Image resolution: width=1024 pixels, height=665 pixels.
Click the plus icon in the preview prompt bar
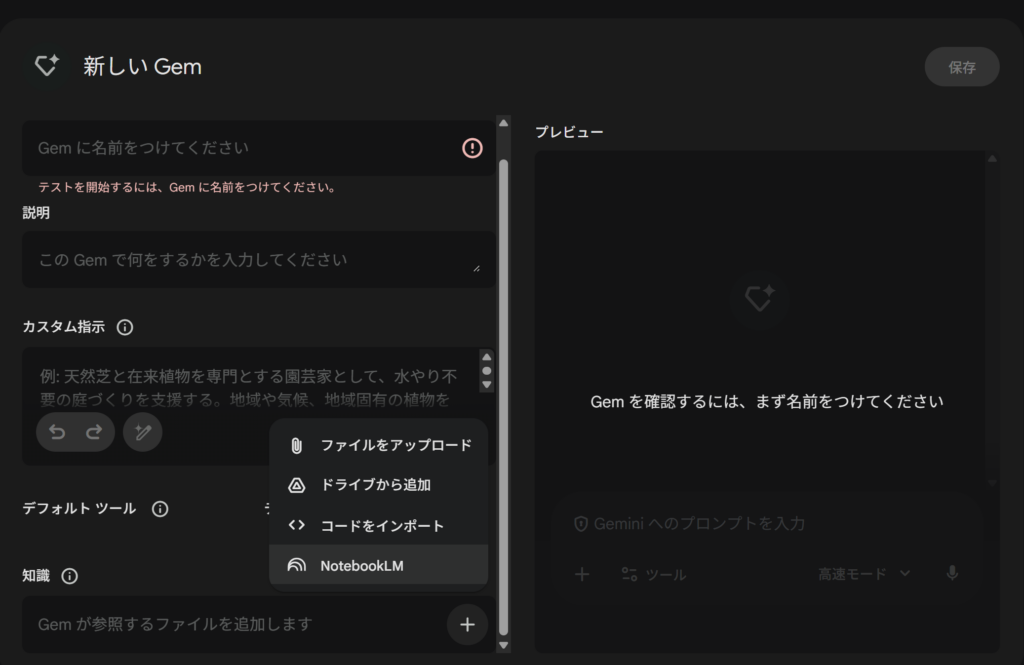coord(582,574)
